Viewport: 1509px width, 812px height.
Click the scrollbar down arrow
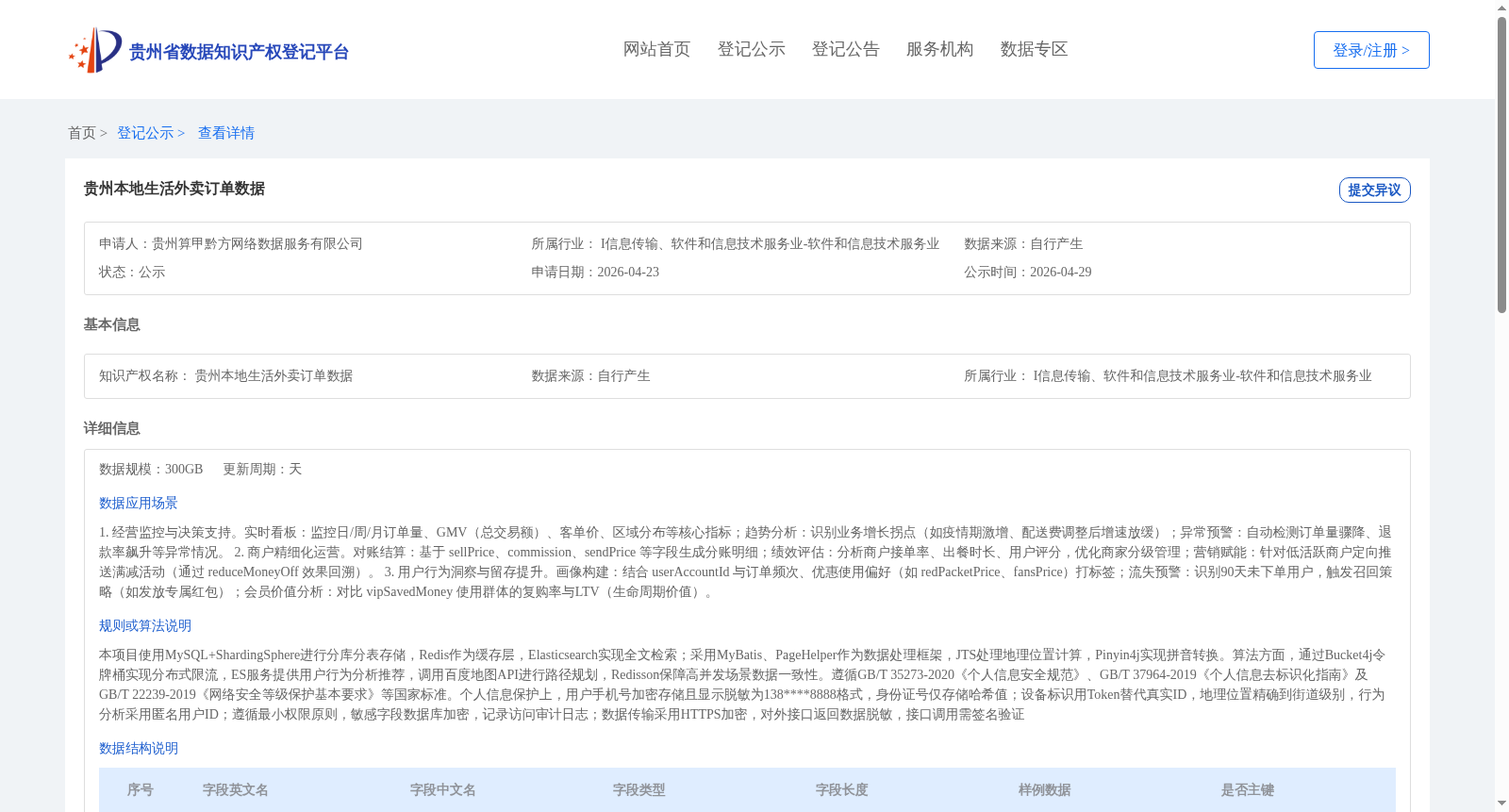pyautogui.click(x=1501, y=804)
